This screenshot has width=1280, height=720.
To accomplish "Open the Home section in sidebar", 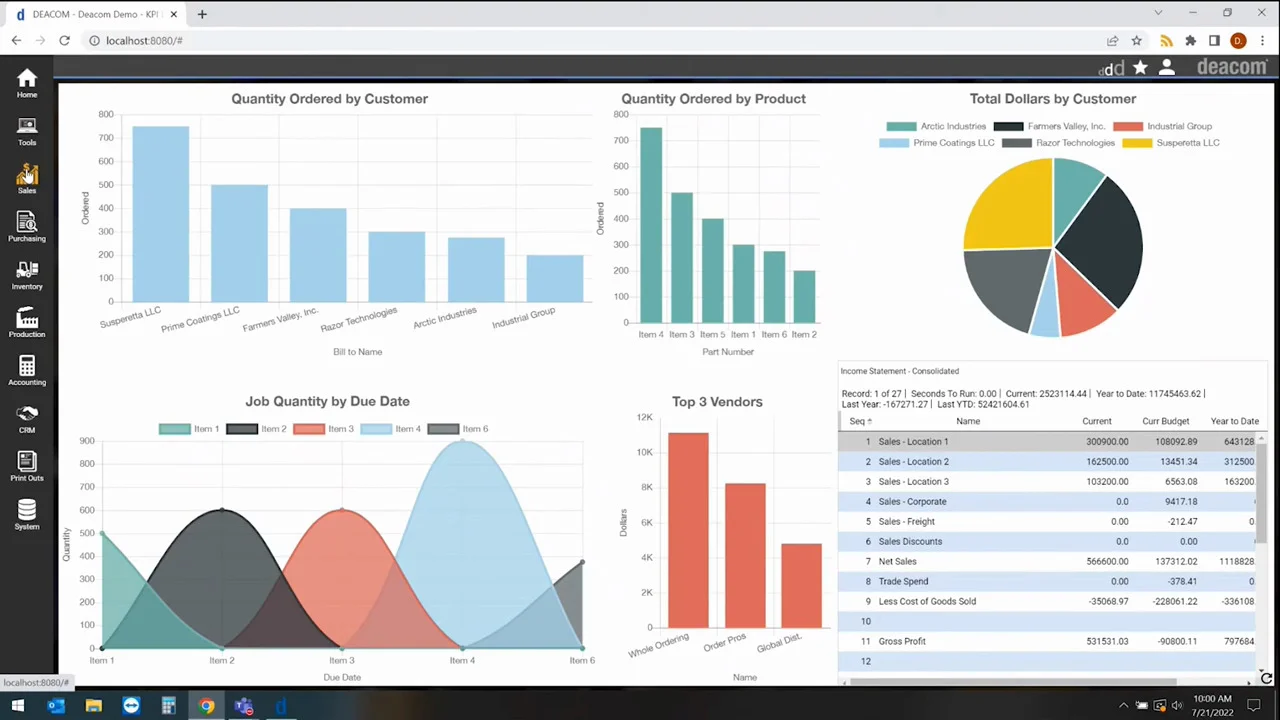I will click(x=27, y=83).
